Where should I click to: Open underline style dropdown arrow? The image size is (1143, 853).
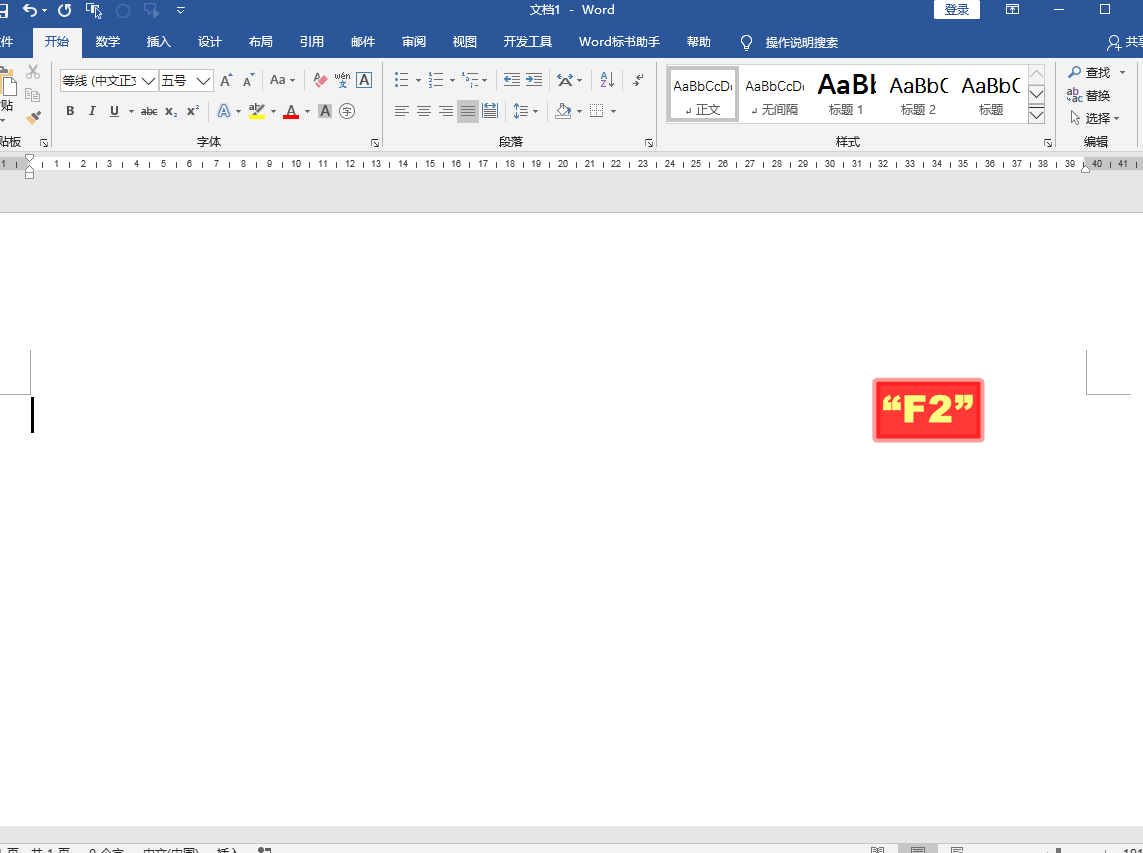[131, 112]
